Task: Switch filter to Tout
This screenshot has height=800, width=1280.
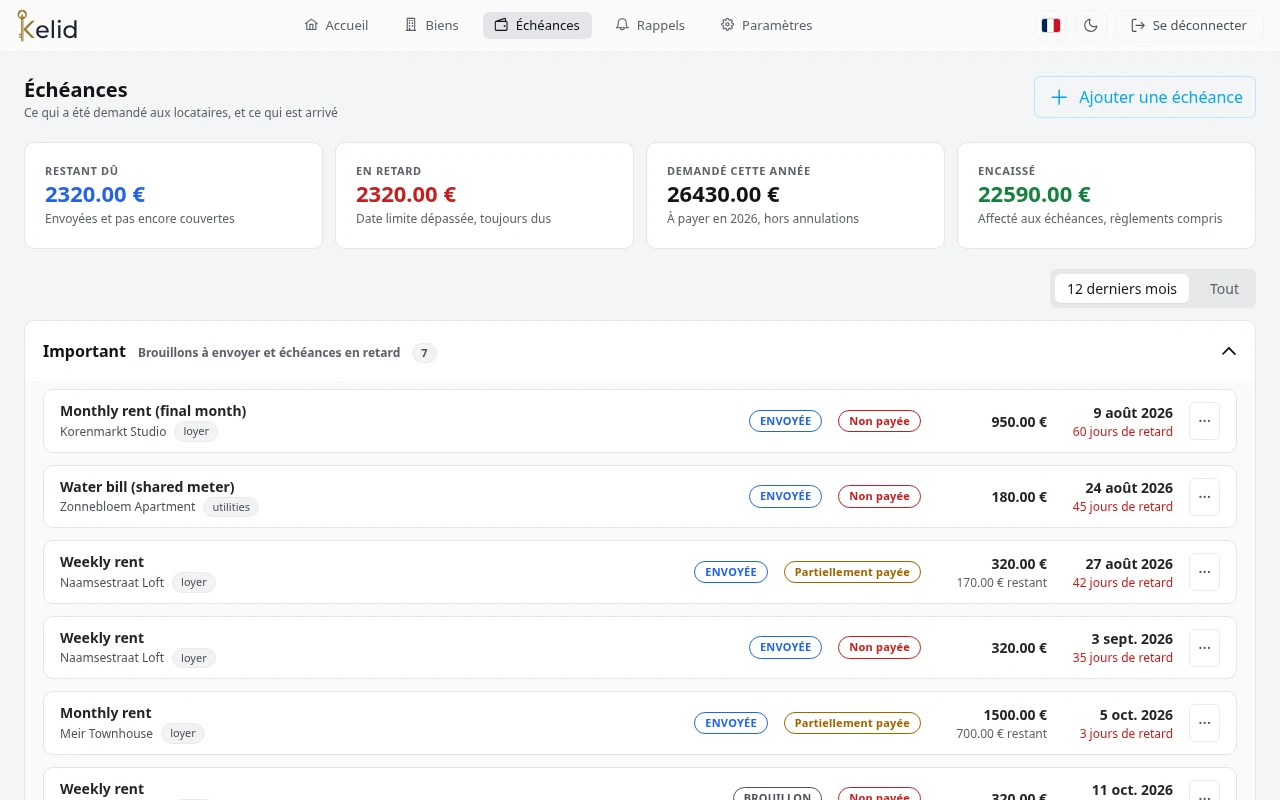Action: [x=1224, y=289]
